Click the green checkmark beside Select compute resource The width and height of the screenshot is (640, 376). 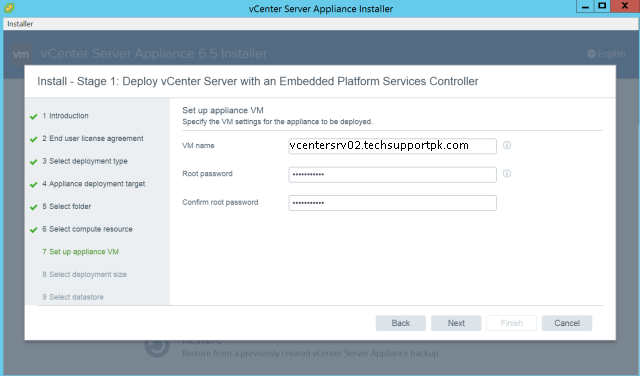[33, 230]
